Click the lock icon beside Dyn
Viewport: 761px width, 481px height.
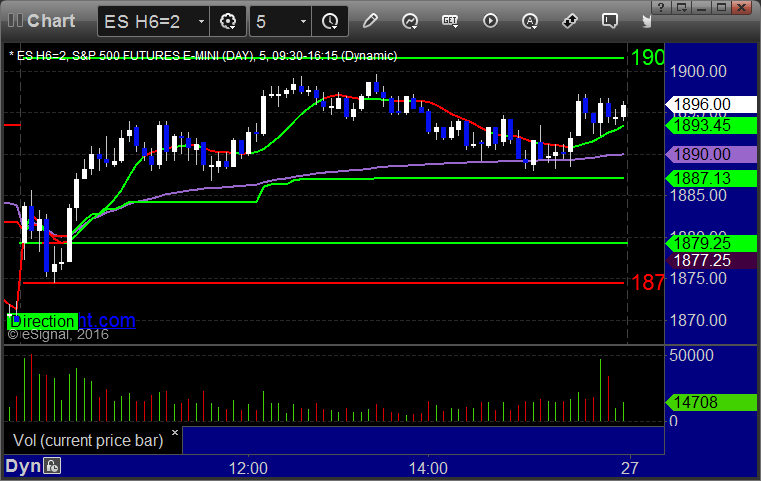coord(52,466)
